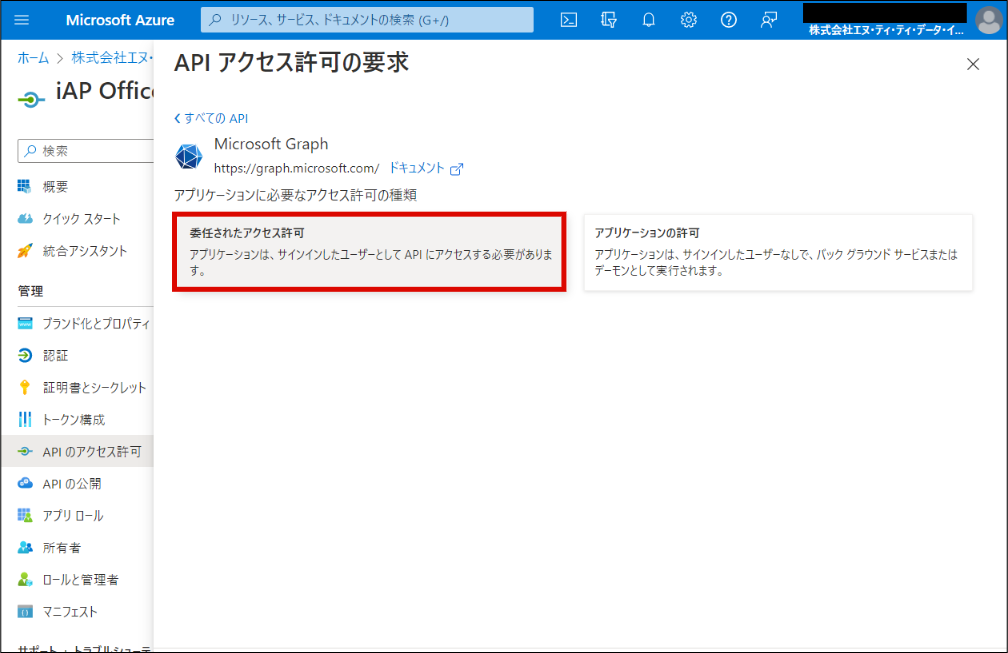Open 証明書とシークレット menu item
The width and height of the screenshot is (1008, 653).
94,387
